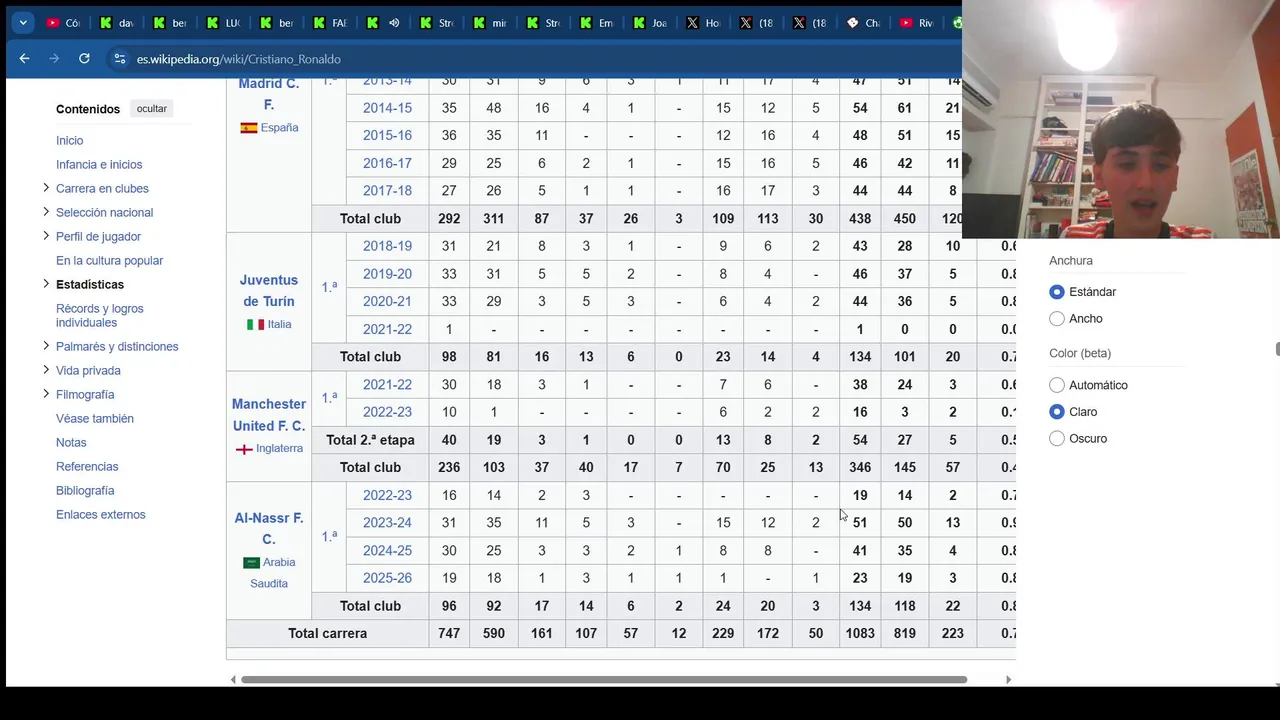Choose the Automático color option
Viewport: 1280px width, 720px height.
pyautogui.click(x=1057, y=385)
